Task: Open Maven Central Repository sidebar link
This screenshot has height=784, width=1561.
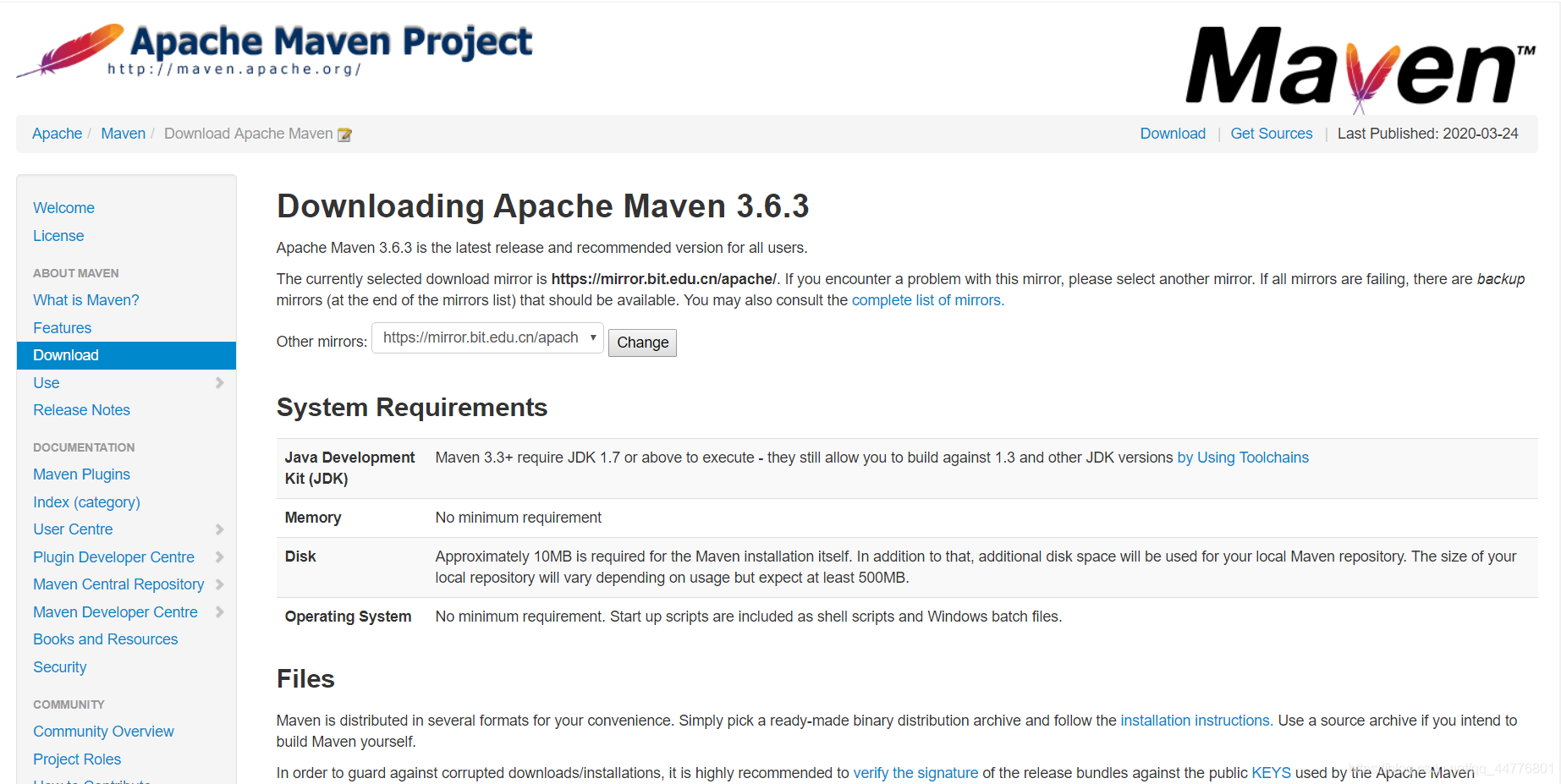Action: coord(118,584)
